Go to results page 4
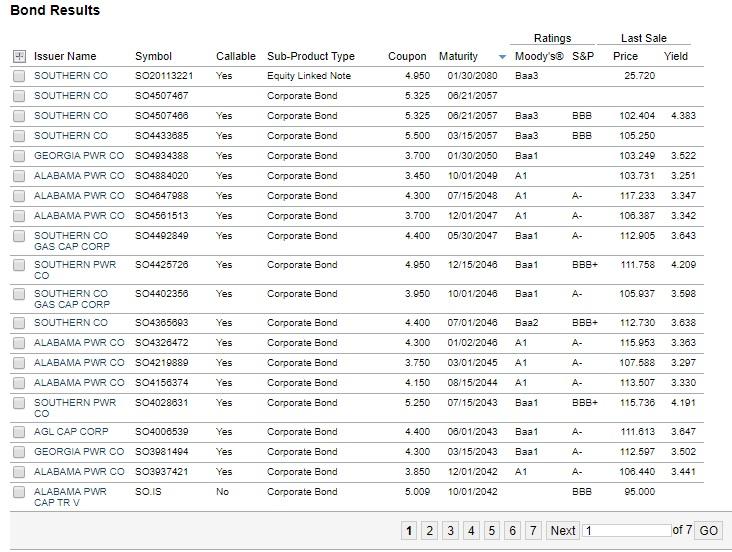The image size is (732, 552). 471,531
